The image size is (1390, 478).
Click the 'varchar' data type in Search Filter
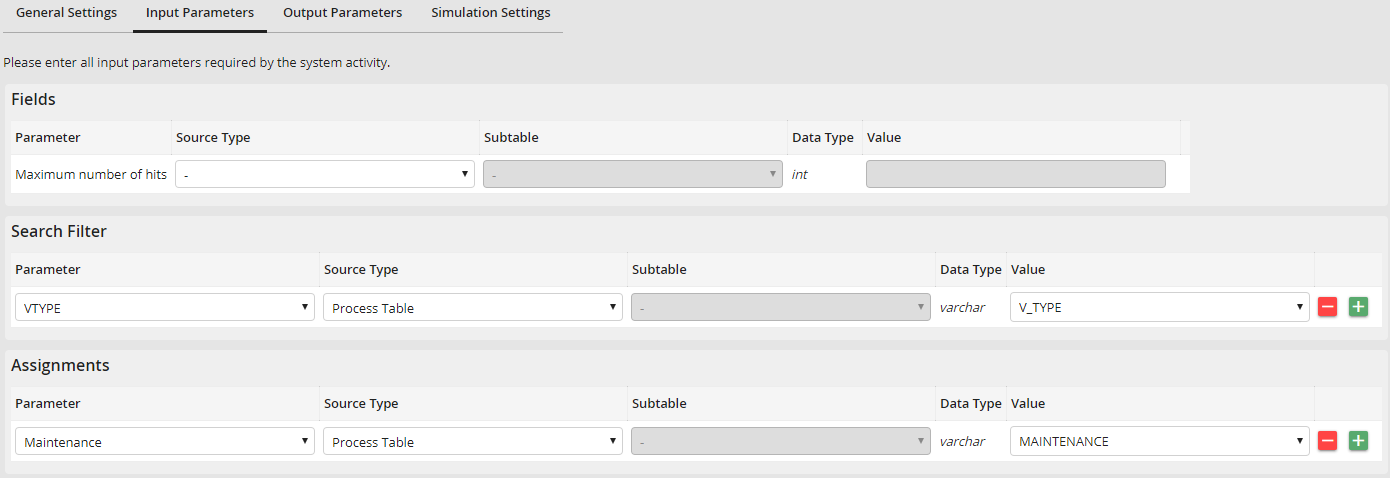962,308
